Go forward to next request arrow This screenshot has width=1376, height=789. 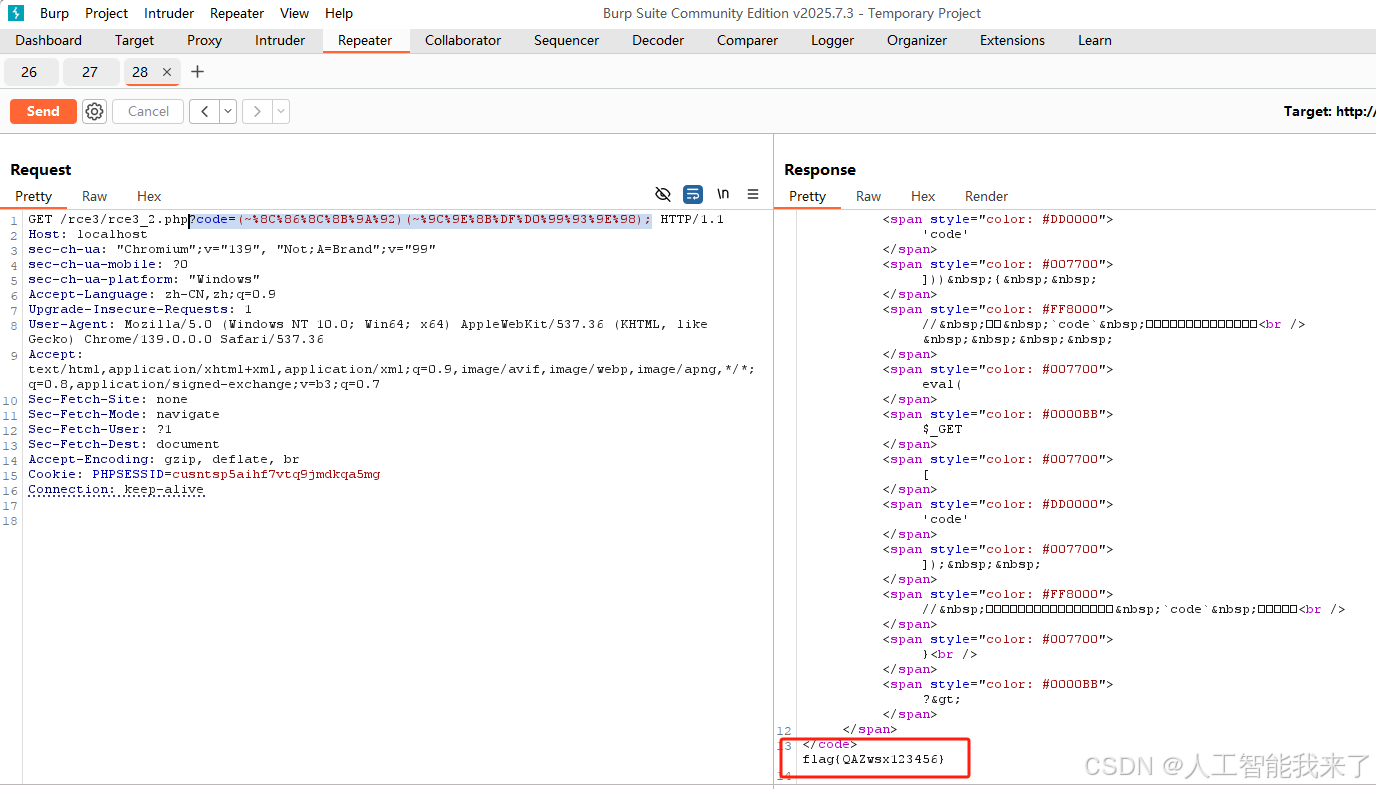pos(257,111)
